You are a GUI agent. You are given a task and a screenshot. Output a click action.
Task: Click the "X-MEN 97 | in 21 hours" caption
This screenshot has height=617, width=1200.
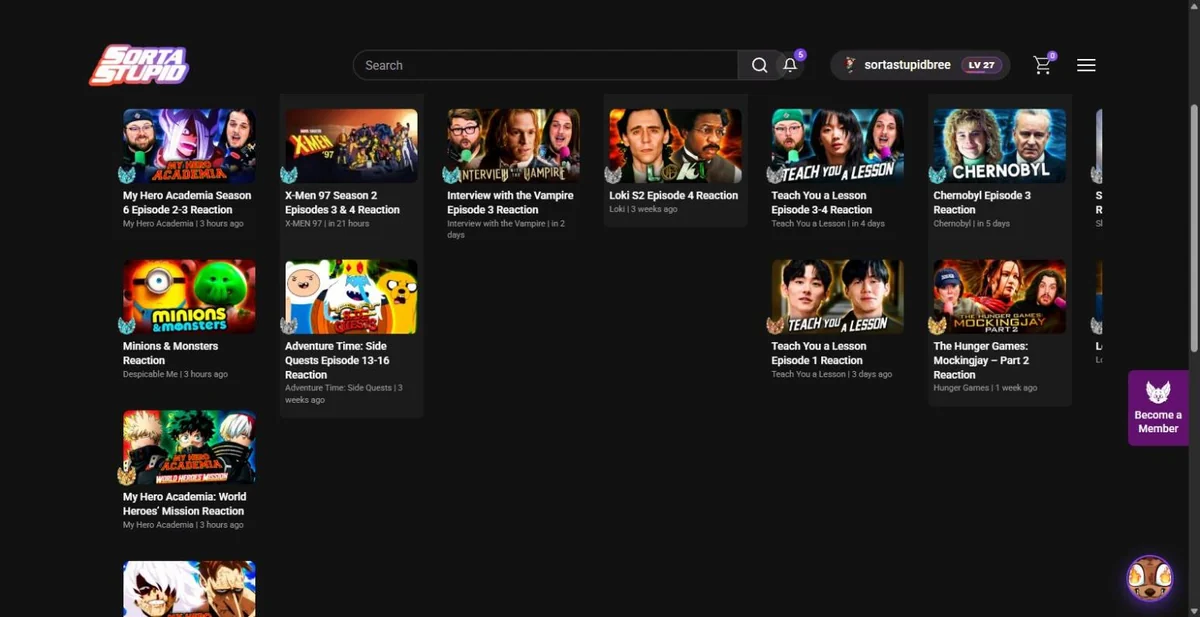[x=327, y=224]
